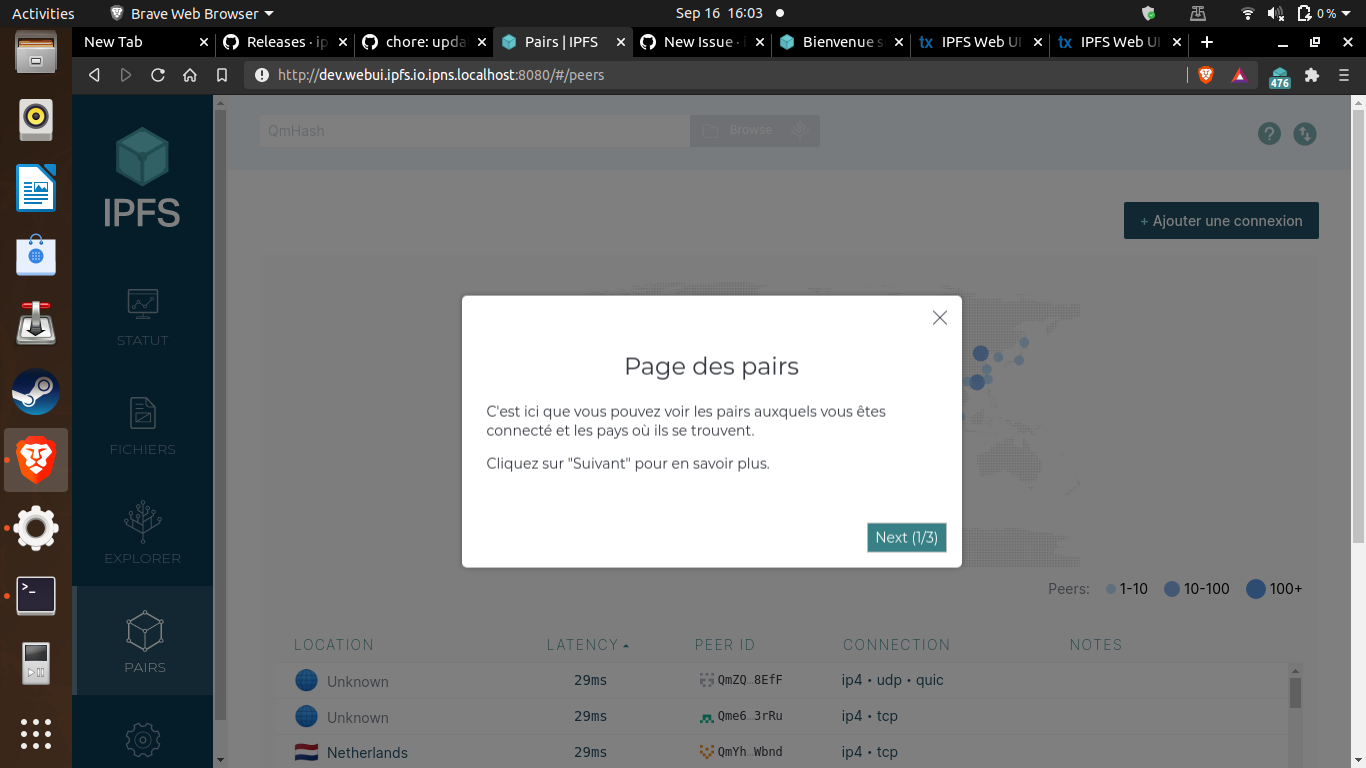The image size is (1366, 768).
Task: Close the Page des pairs tour dialog
Action: coord(939,318)
